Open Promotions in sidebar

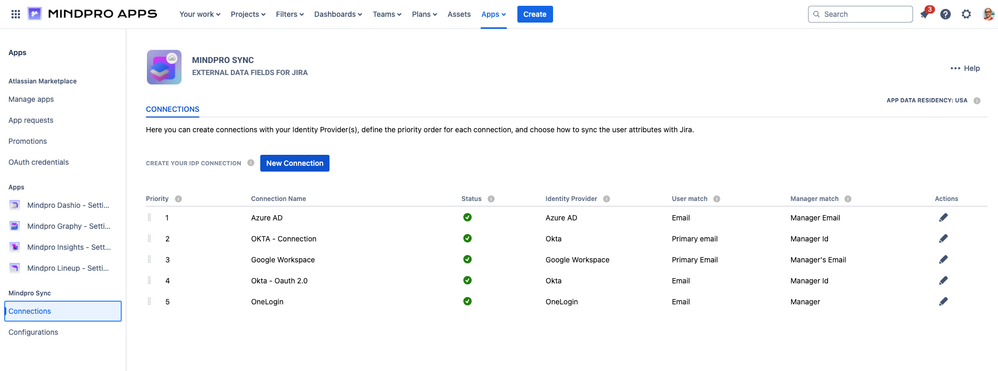[27, 141]
